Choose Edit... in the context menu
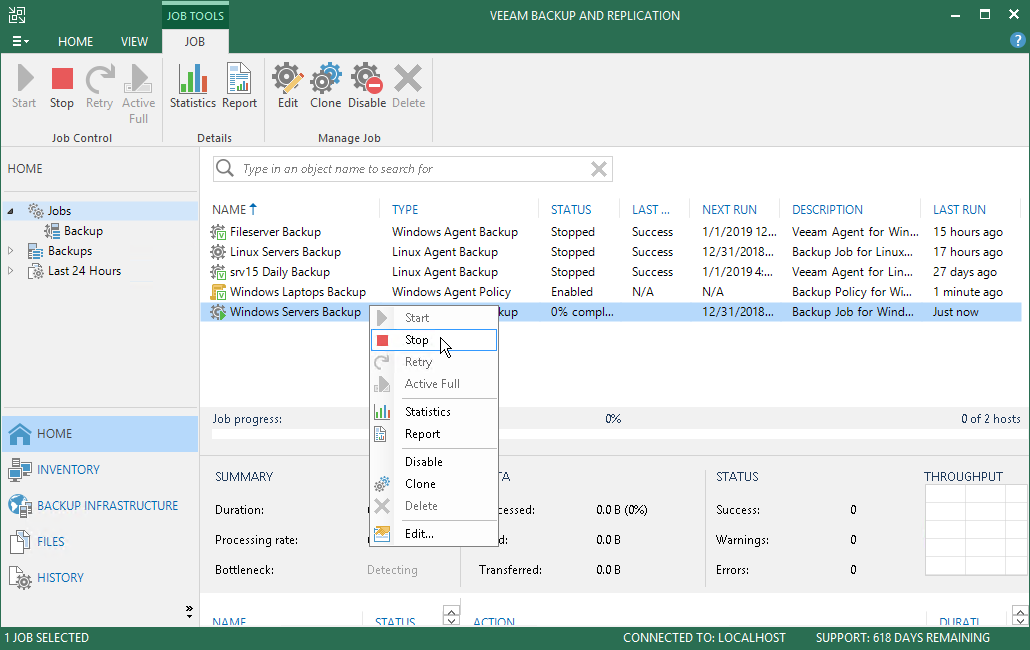The height and width of the screenshot is (650, 1030). (x=434, y=534)
